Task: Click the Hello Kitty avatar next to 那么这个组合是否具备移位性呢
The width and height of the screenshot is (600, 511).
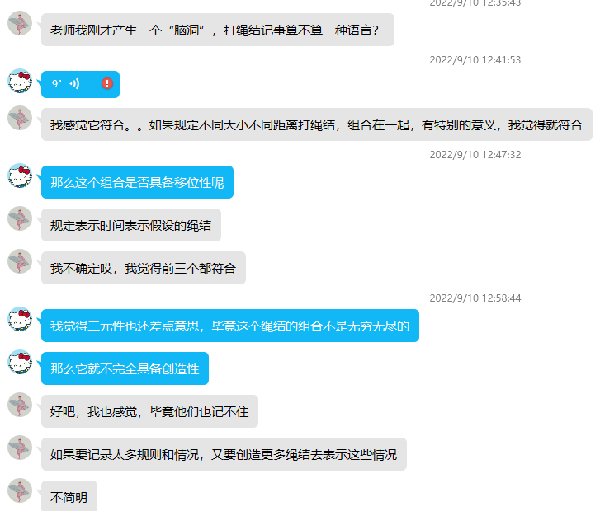Action: click(20, 175)
